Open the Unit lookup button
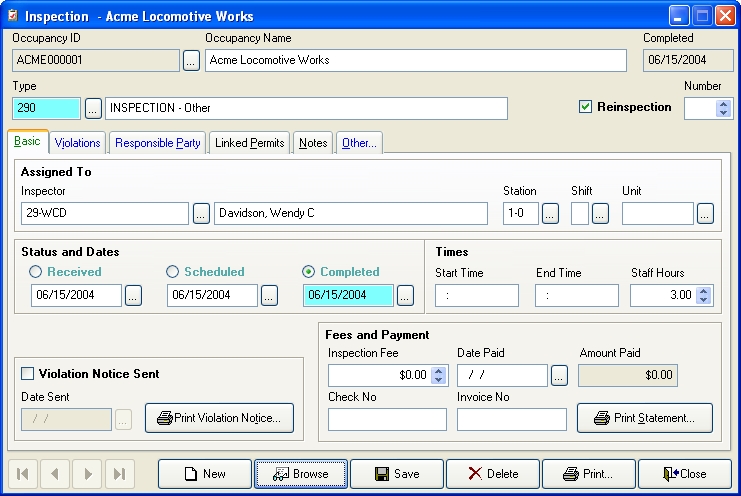 click(705, 214)
